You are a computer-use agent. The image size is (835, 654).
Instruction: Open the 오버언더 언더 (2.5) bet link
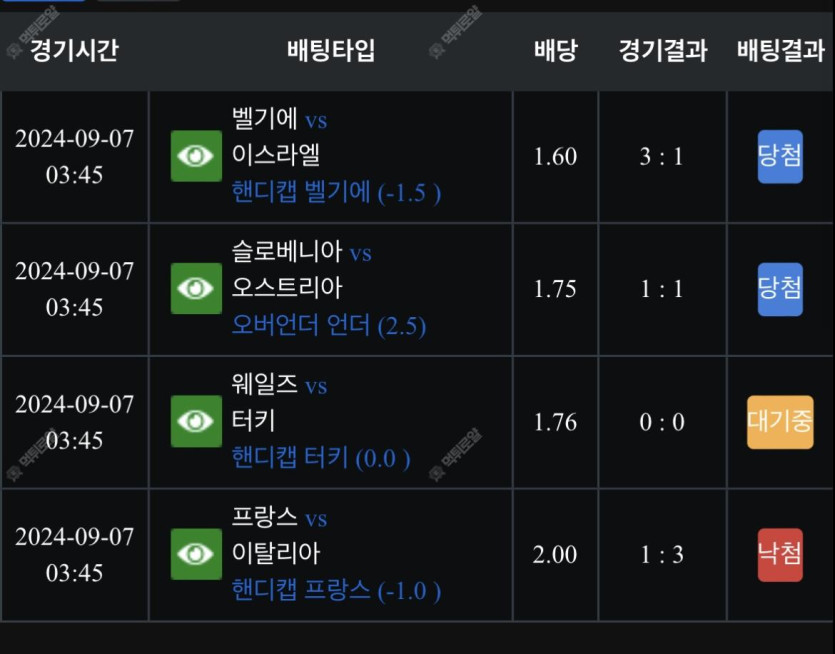click(x=328, y=325)
